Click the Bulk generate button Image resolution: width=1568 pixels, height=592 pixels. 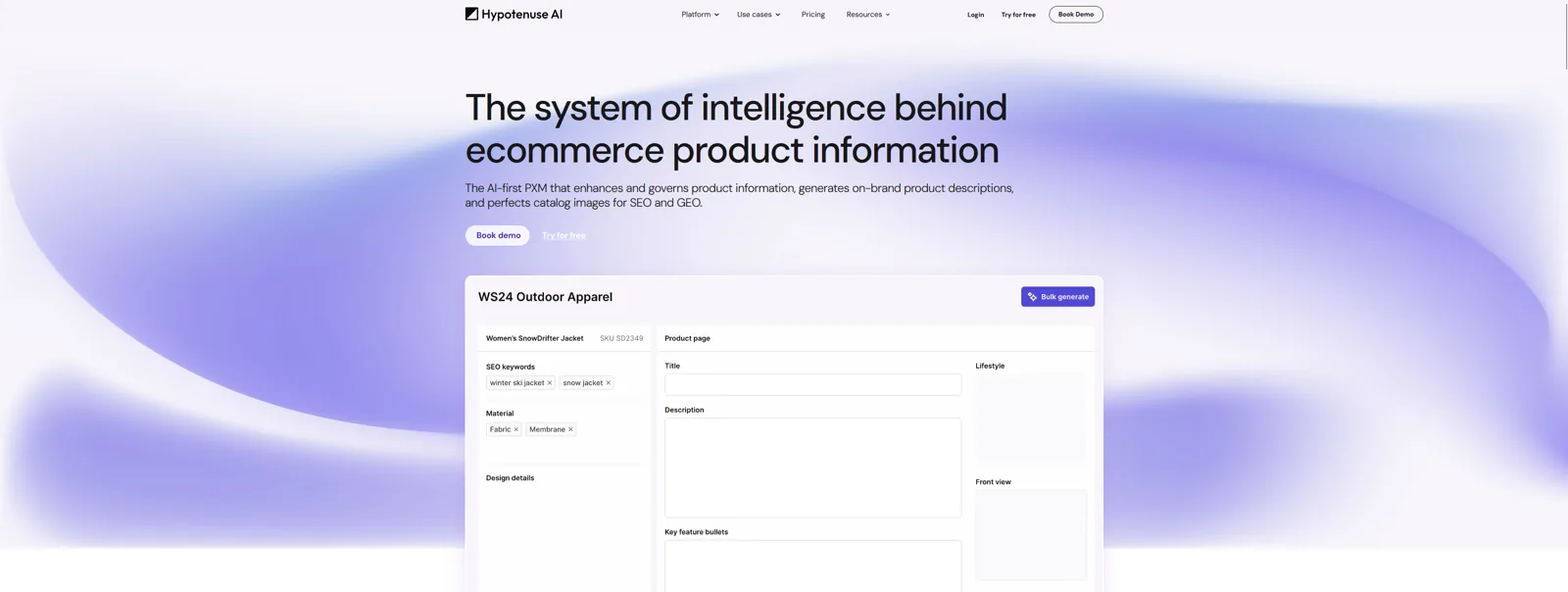point(1057,297)
